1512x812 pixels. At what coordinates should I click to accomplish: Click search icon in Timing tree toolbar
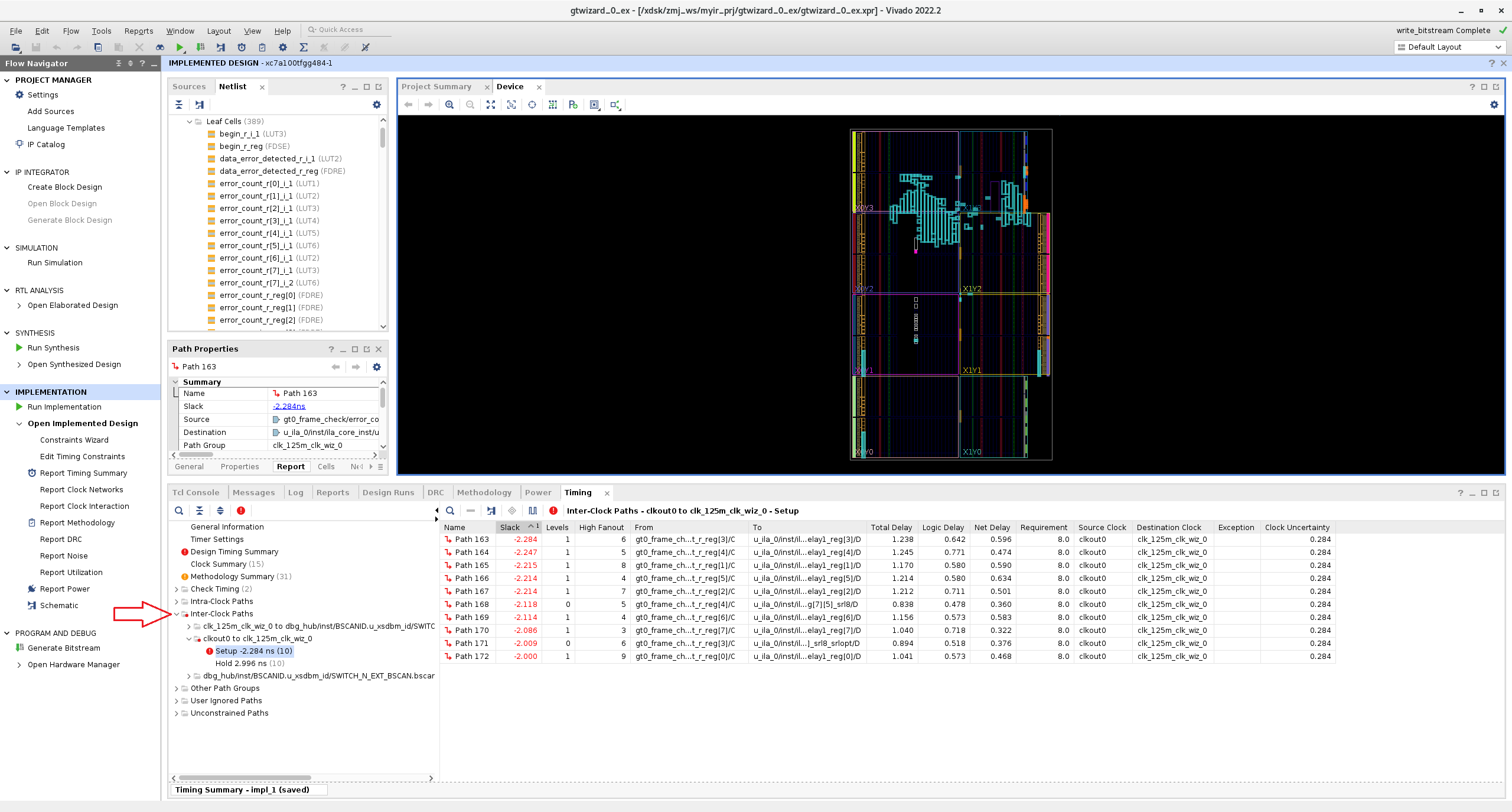click(x=179, y=511)
